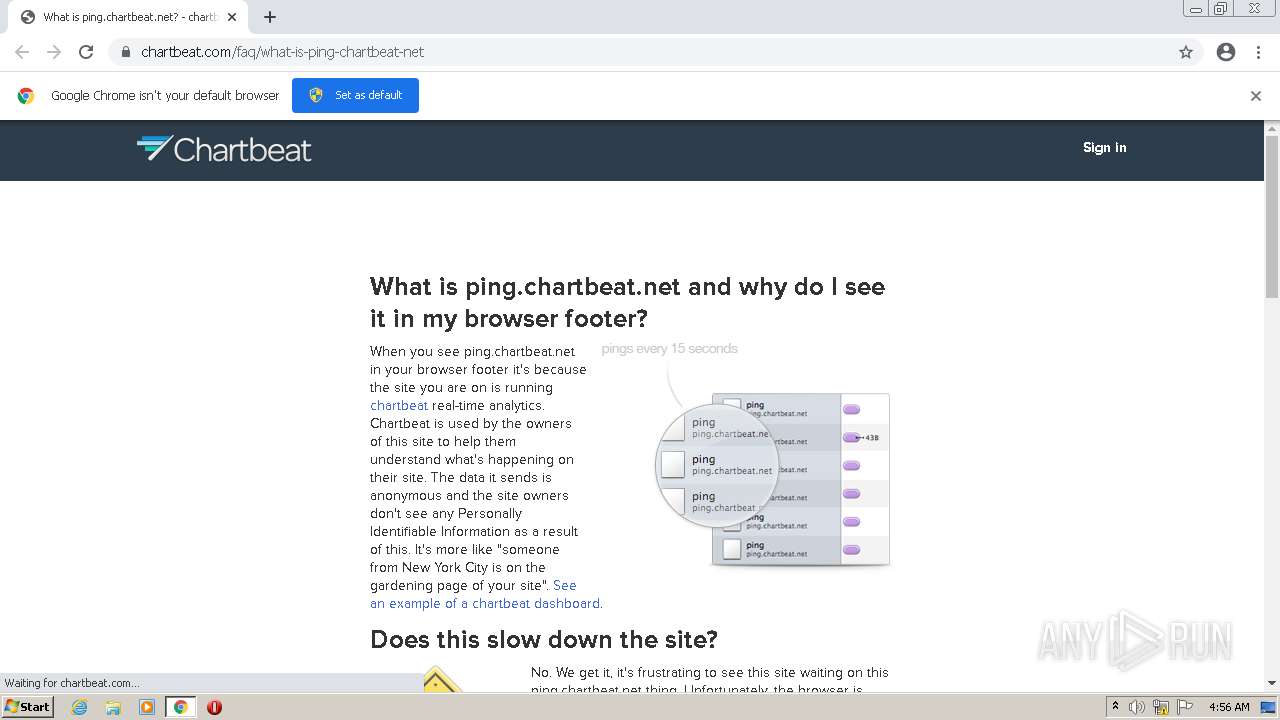Open File Explorer from the taskbar
The image size is (1280, 720).
[113, 707]
